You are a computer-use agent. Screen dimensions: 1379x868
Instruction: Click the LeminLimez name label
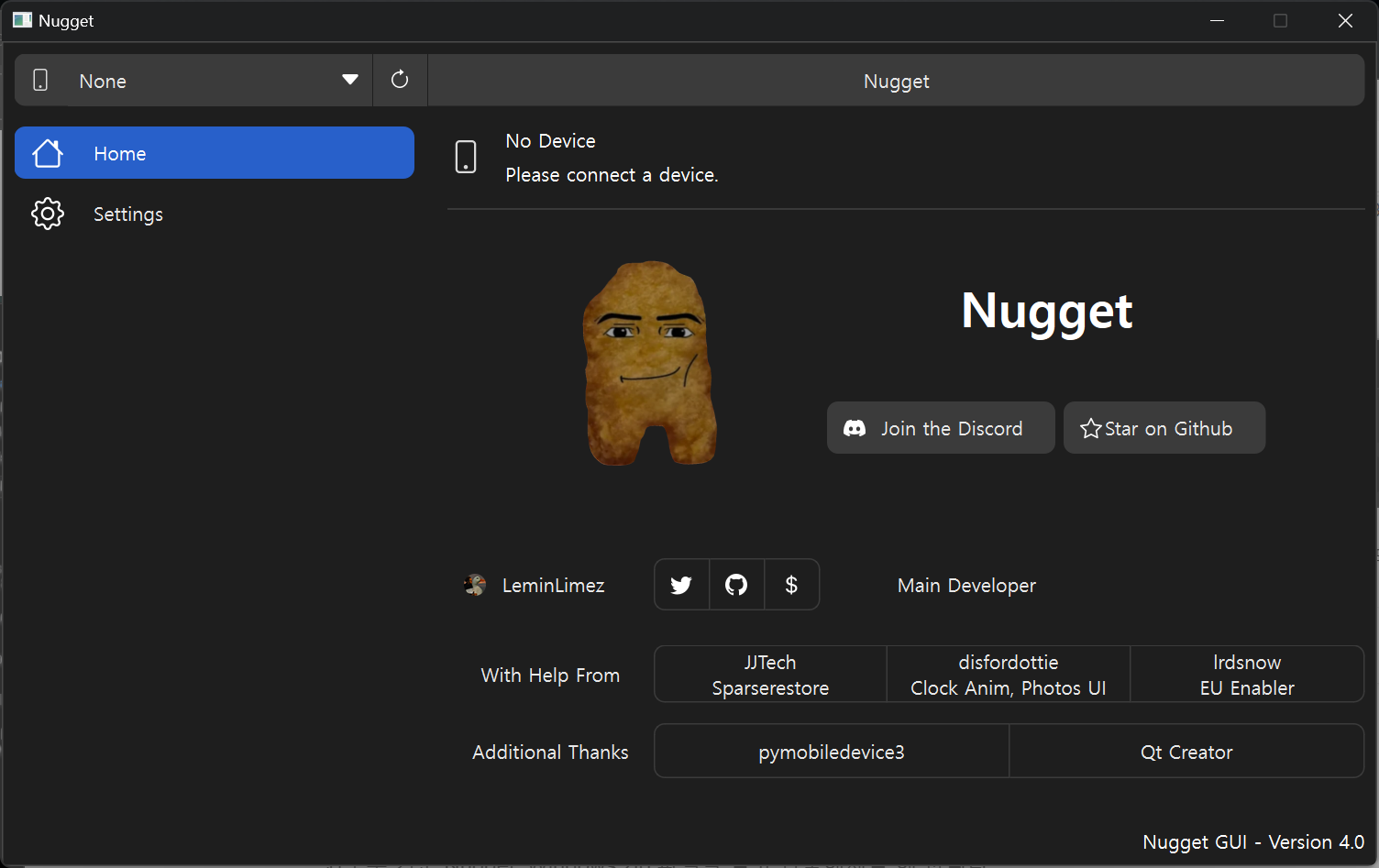coord(554,585)
